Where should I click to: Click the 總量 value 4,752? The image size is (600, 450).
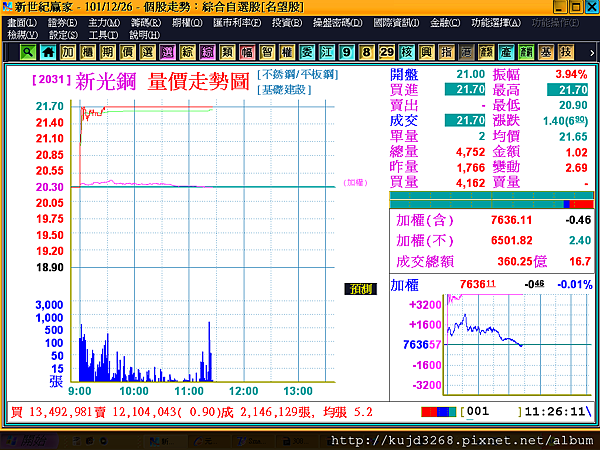coord(470,152)
